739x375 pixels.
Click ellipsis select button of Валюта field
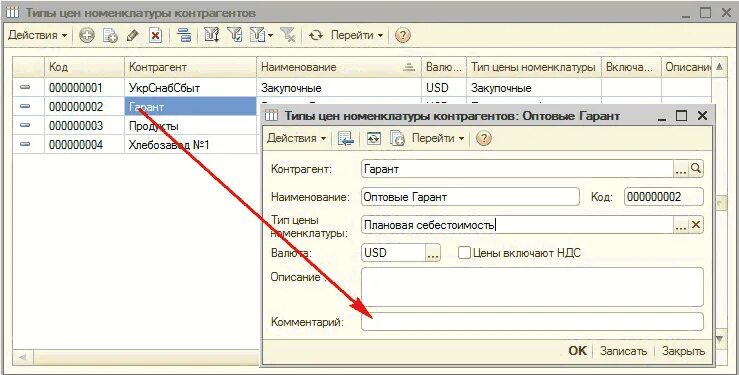tap(433, 253)
